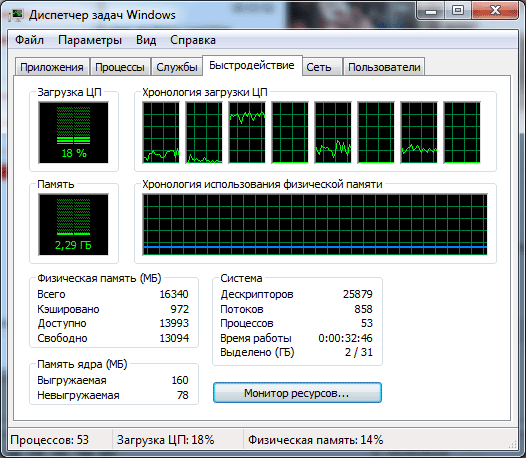Click the 2,29 ГБ memory gauge
The image size is (526, 458).
[73, 224]
